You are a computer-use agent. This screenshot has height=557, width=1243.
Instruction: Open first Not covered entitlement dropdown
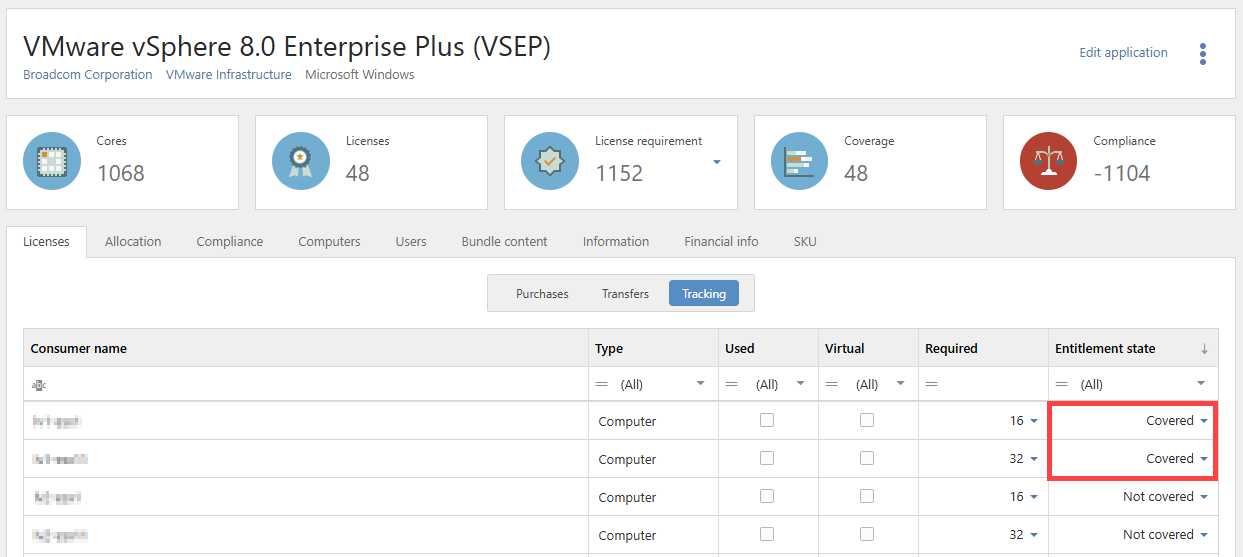point(1203,497)
